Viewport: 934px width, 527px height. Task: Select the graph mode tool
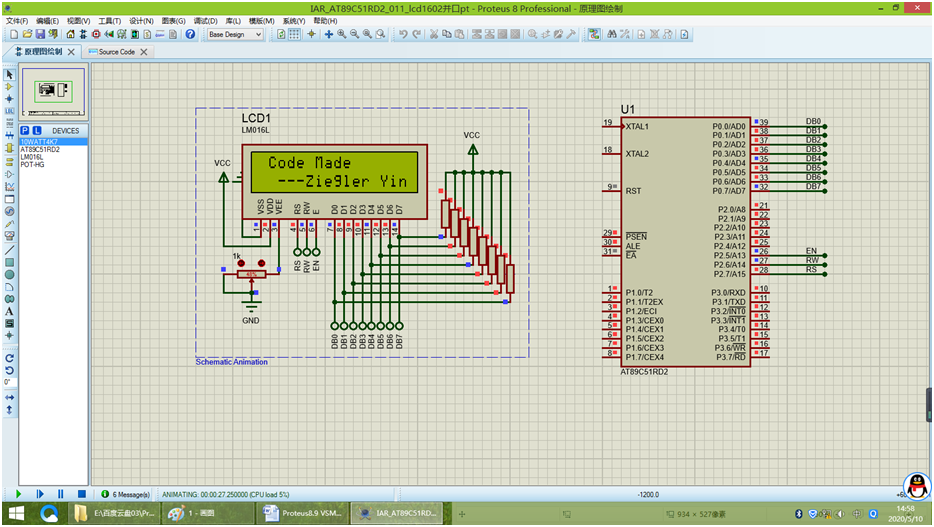(x=10, y=186)
